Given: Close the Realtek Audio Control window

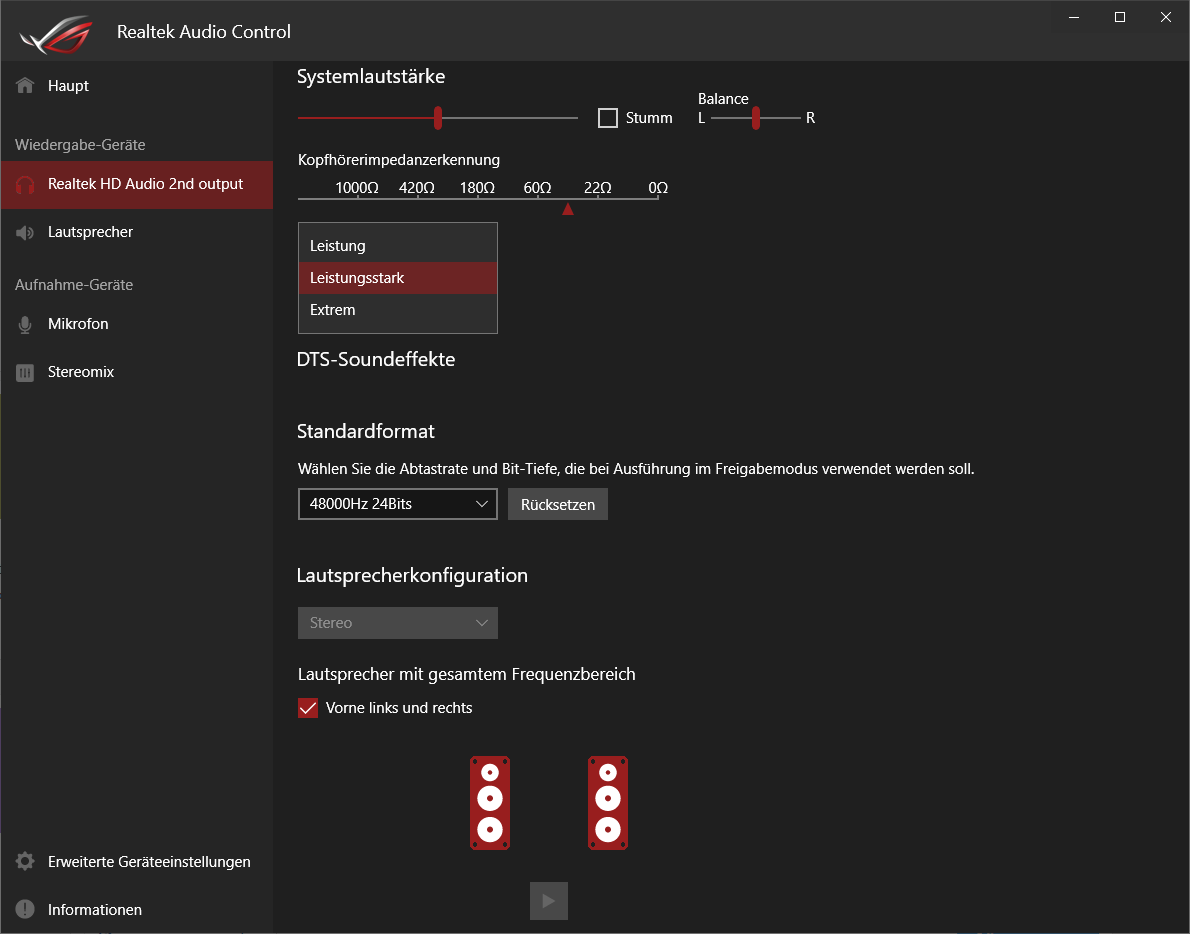Looking at the screenshot, I should (x=1166, y=17).
